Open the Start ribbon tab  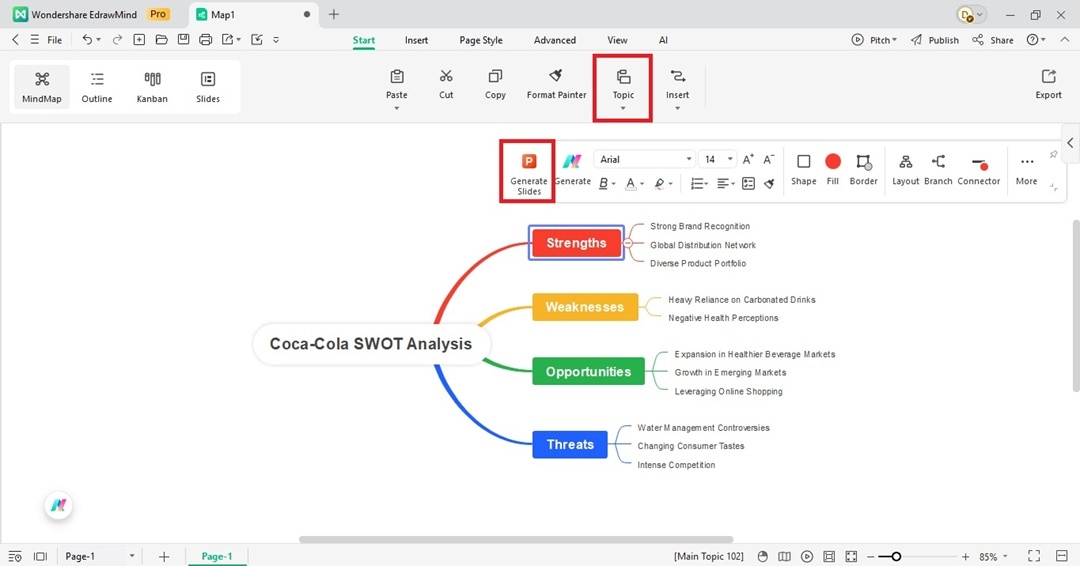tap(364, 40)
